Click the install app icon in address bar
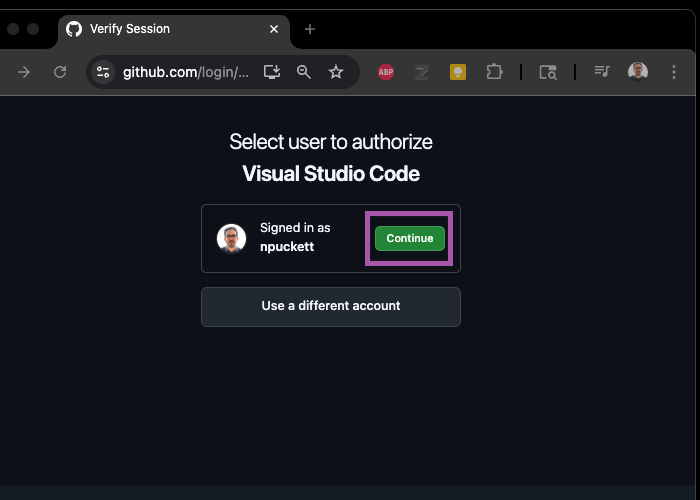The height and width of the screenshot is (500, 700). 271,72
